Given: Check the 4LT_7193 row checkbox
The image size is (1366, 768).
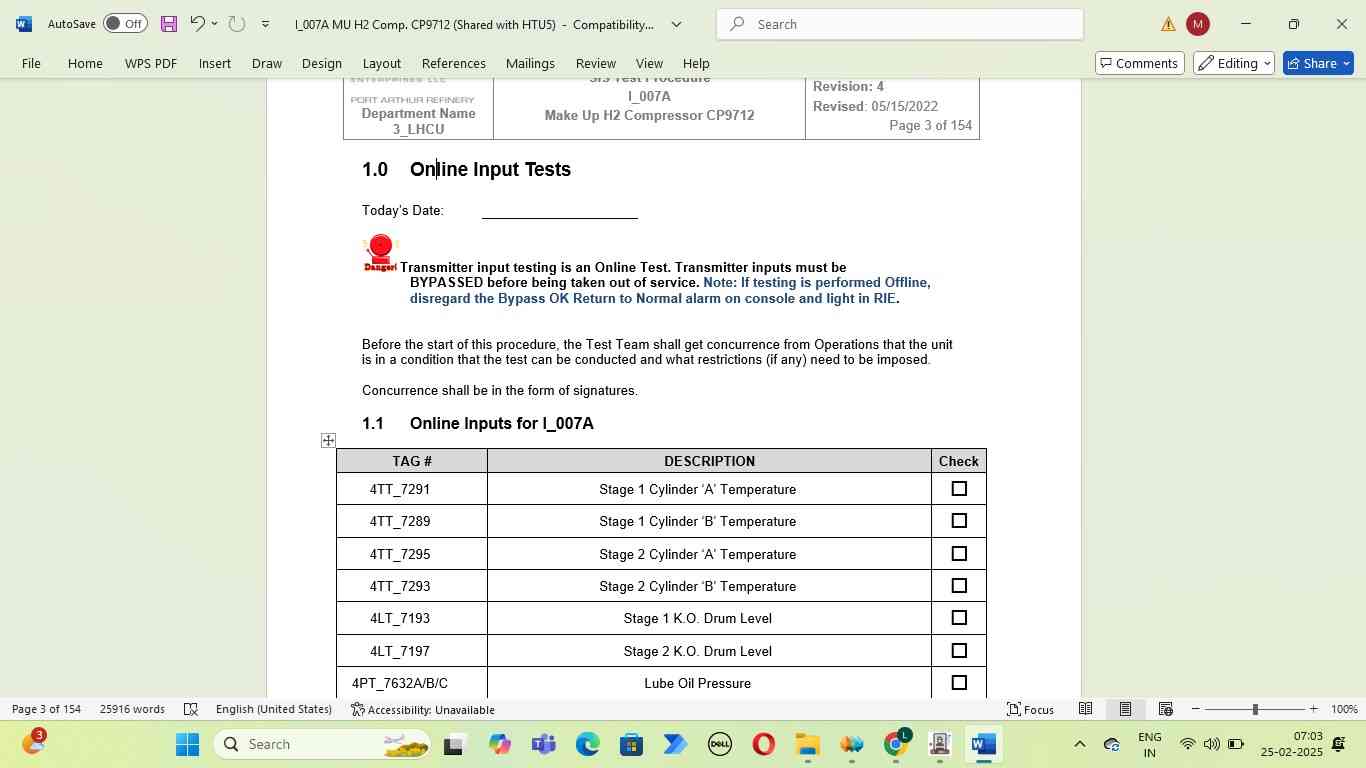Looking at the screenshot, I should pyautogui.click(x=959, y=618).
